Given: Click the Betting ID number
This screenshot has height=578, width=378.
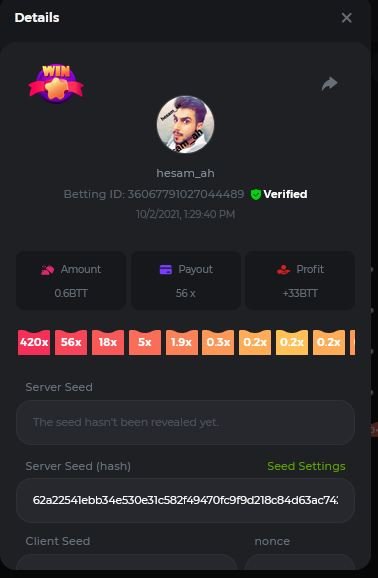Looking at the screenshot, I should click(185, 194).
